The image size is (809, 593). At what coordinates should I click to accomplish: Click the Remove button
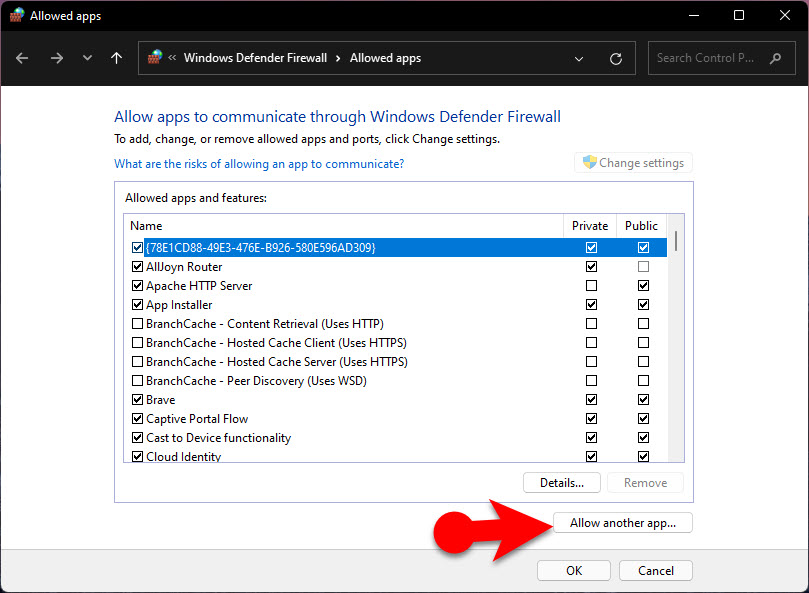tap(645, 483)
